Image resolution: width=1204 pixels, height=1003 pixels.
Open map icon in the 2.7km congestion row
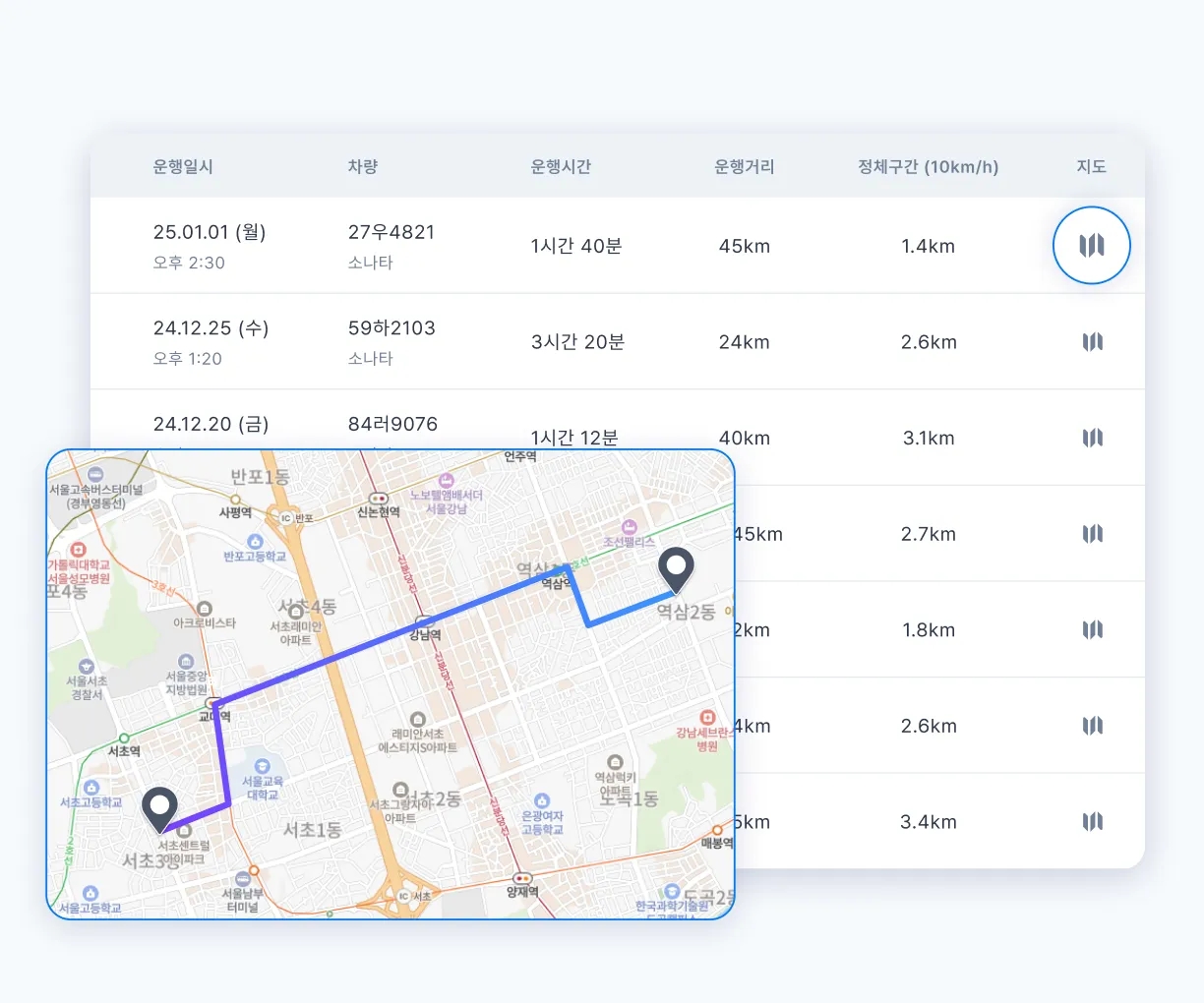click(1092, 534)
